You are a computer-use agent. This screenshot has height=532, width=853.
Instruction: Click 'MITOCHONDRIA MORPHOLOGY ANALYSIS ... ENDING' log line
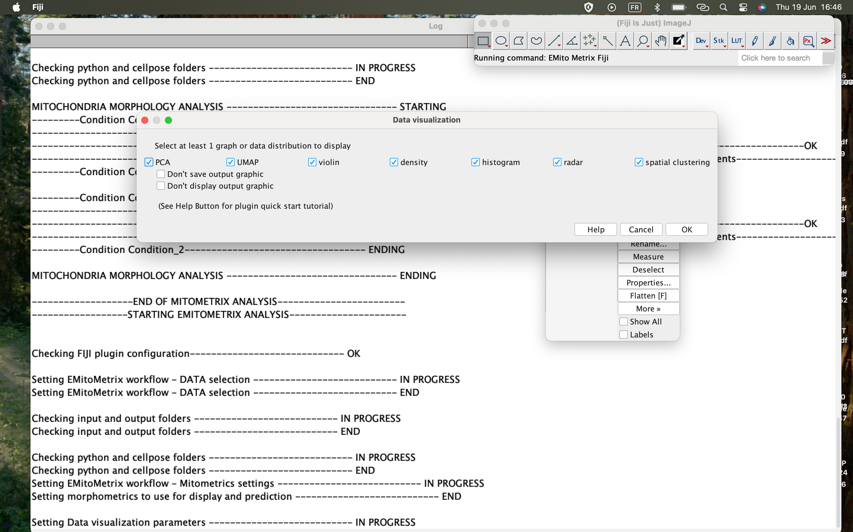pos(234,276)
